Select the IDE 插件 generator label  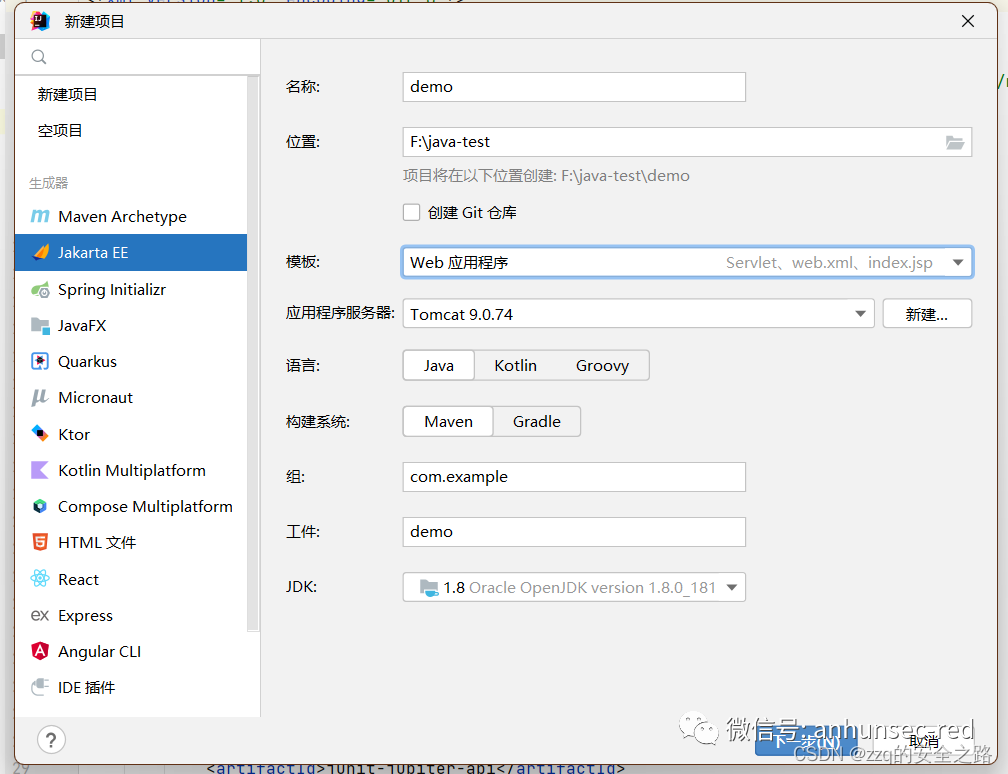86,688
